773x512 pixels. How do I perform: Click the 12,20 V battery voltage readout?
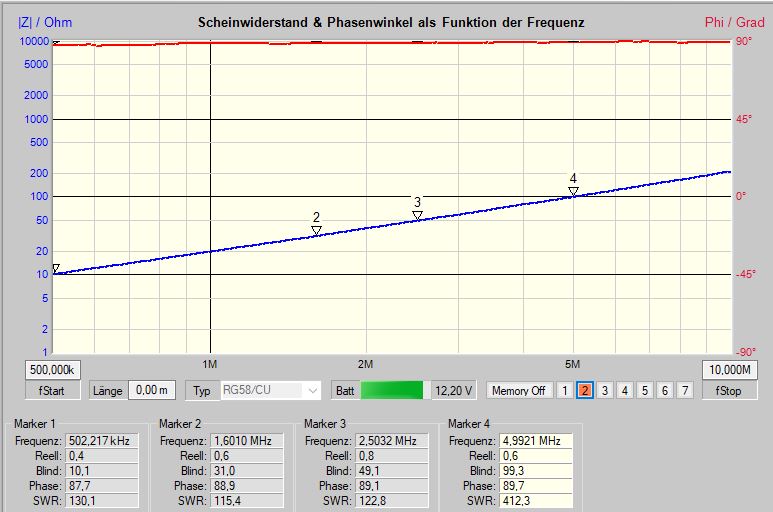pyautogui.click(x=454, y=391)
